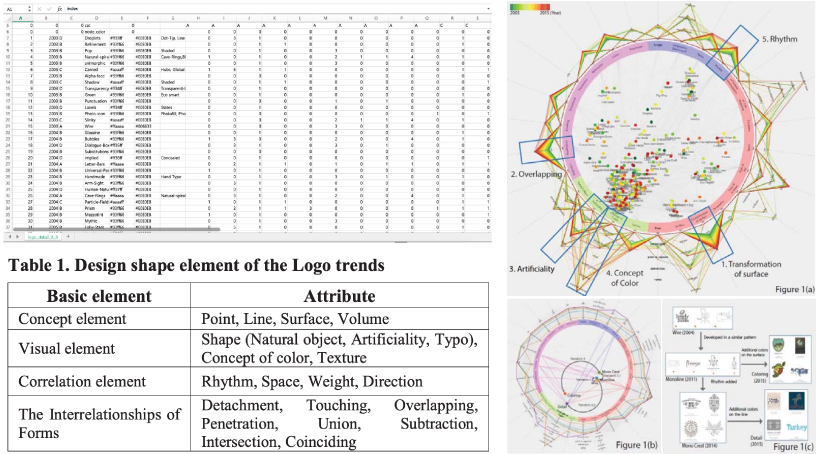Select column S header

[478, 18]
